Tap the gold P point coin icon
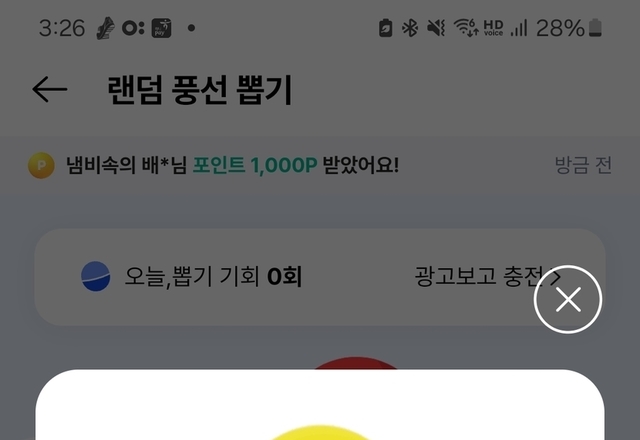The height and width of the screenshot is (440, 640). (x=41, y=165)
